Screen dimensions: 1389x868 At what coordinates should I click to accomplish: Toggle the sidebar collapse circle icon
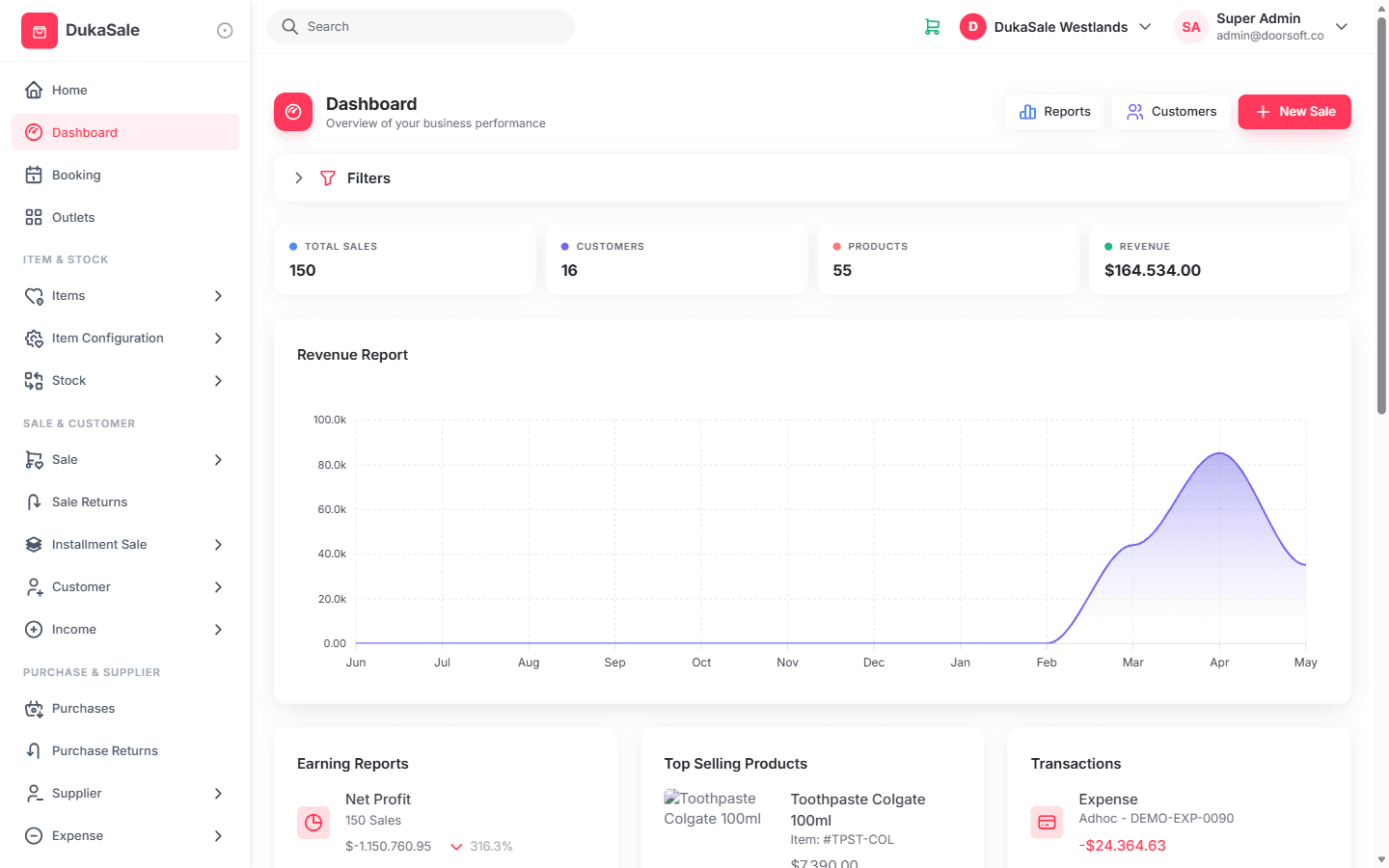225,31
